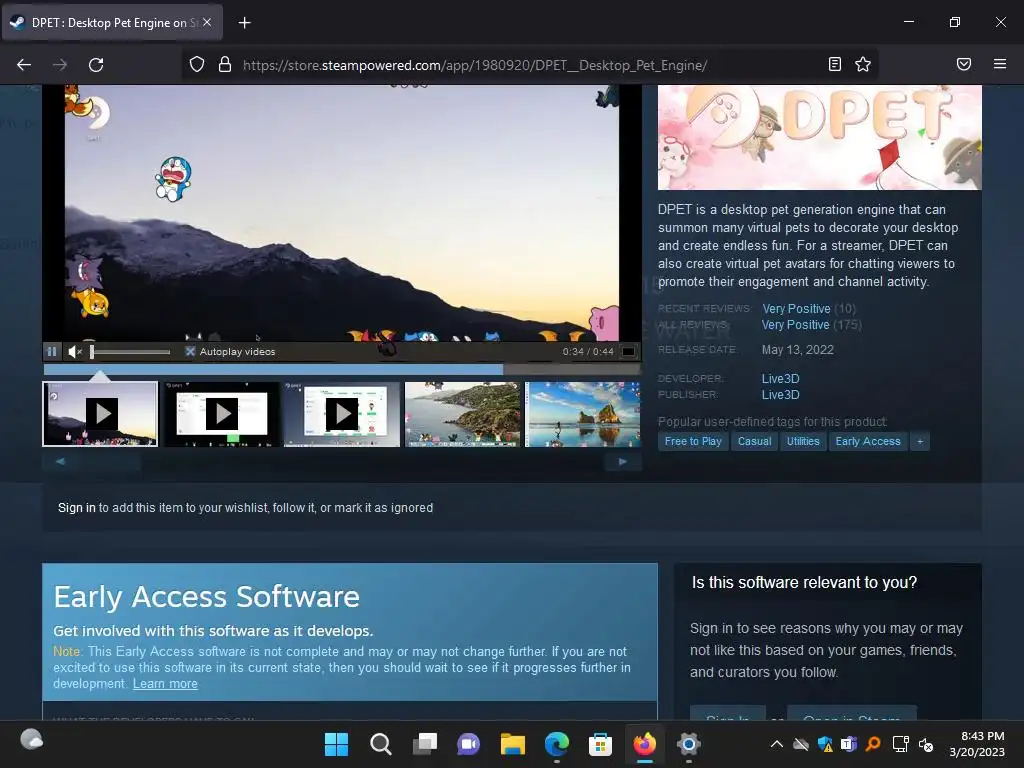The height and width of the screenshot is (768, 1024).
Task: View coastal hills screenshot thumbnail
Action: click(462, 414)
